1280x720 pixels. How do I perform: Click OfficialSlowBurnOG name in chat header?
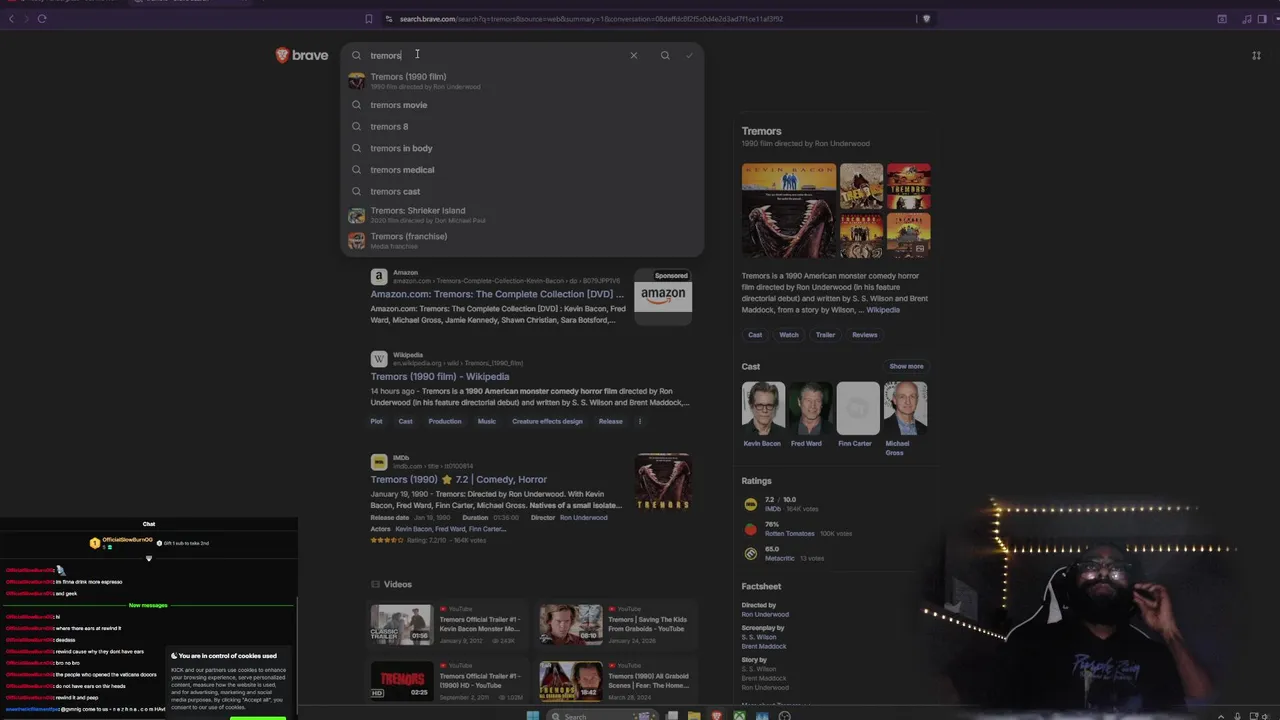coord(127,540)
